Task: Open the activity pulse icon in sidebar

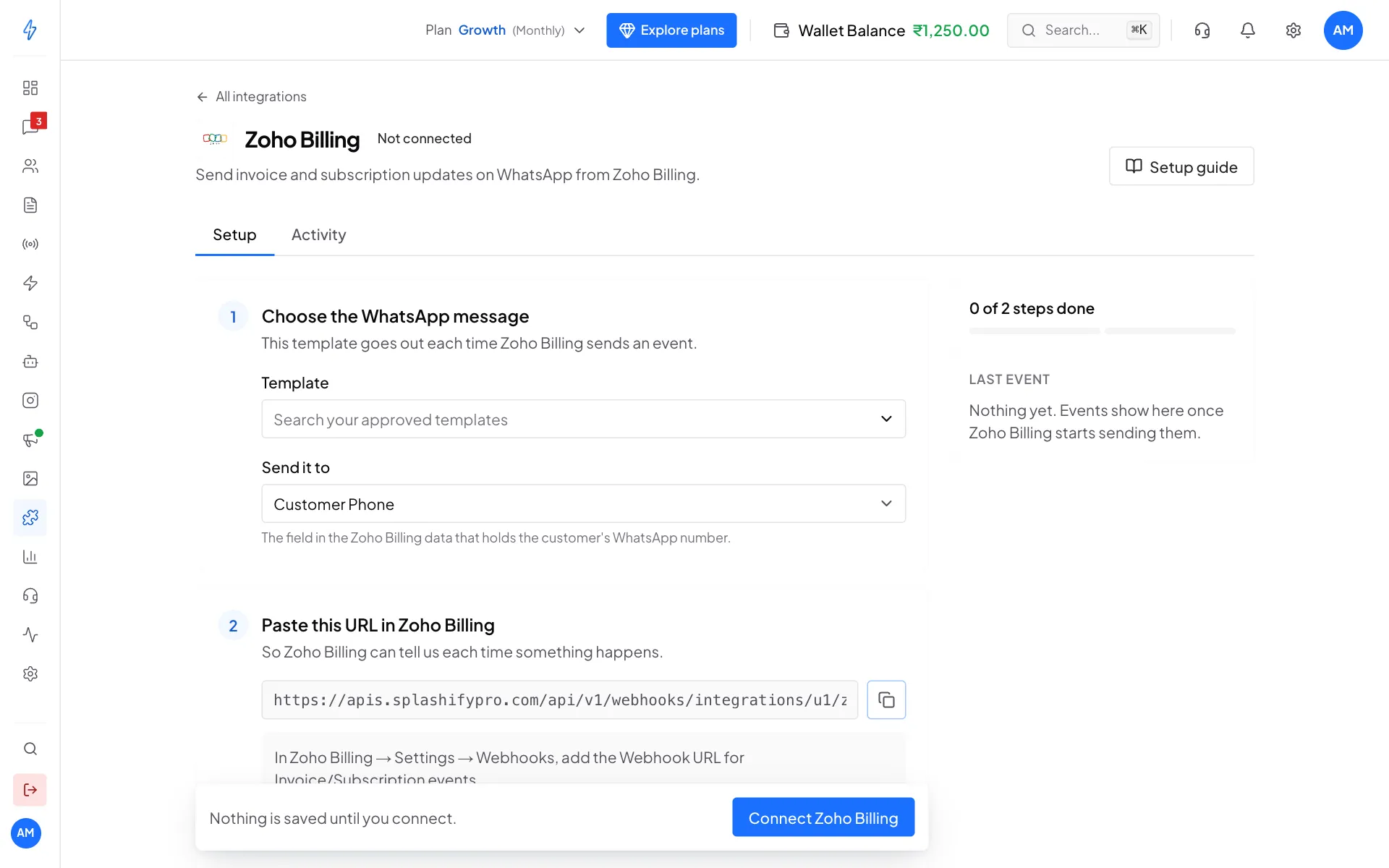Action: [30, 634]
